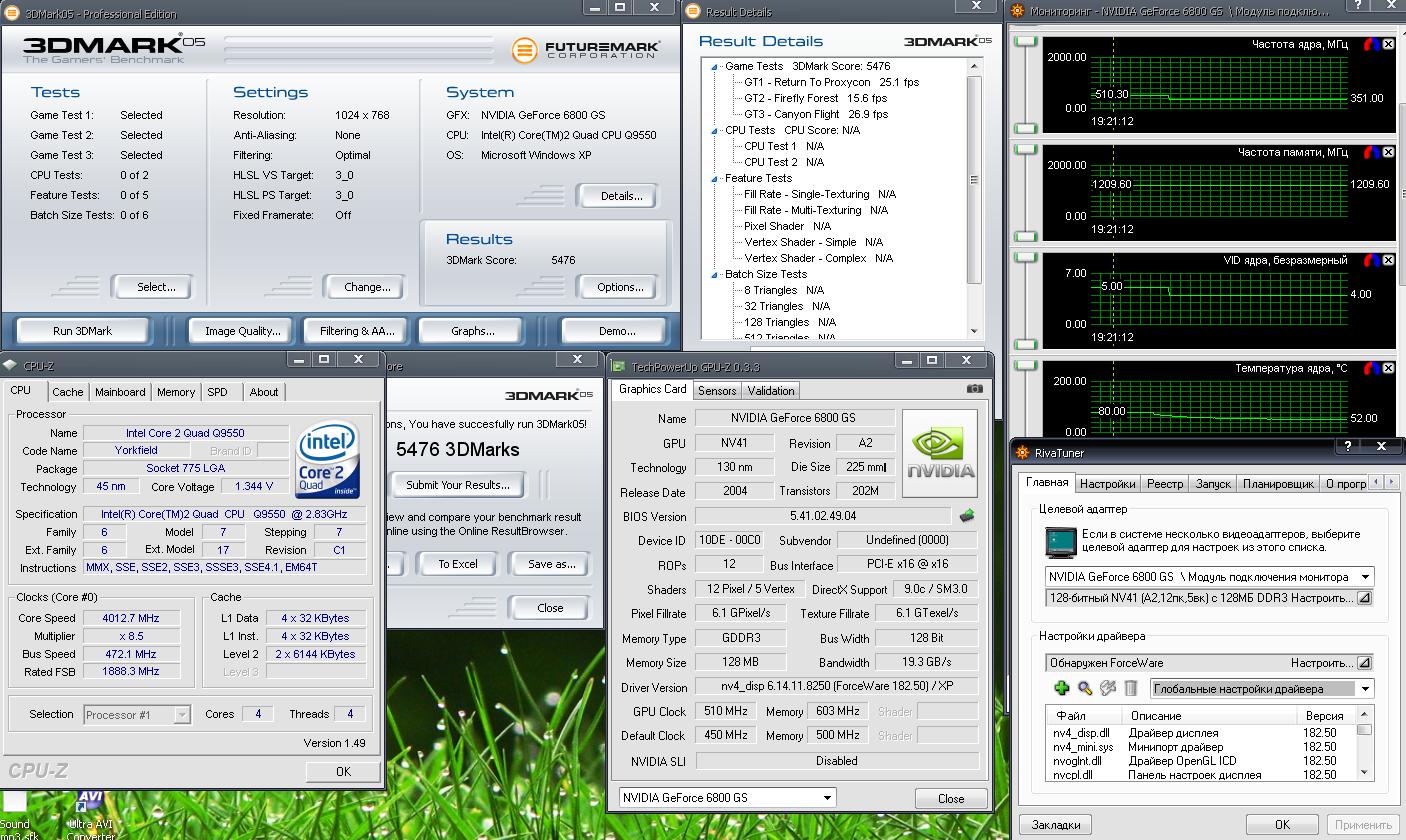Switch to the Mainboard tab in CPU-Z
The height and width of the screenshot is (840, 1406).
[x=120, y=392]
